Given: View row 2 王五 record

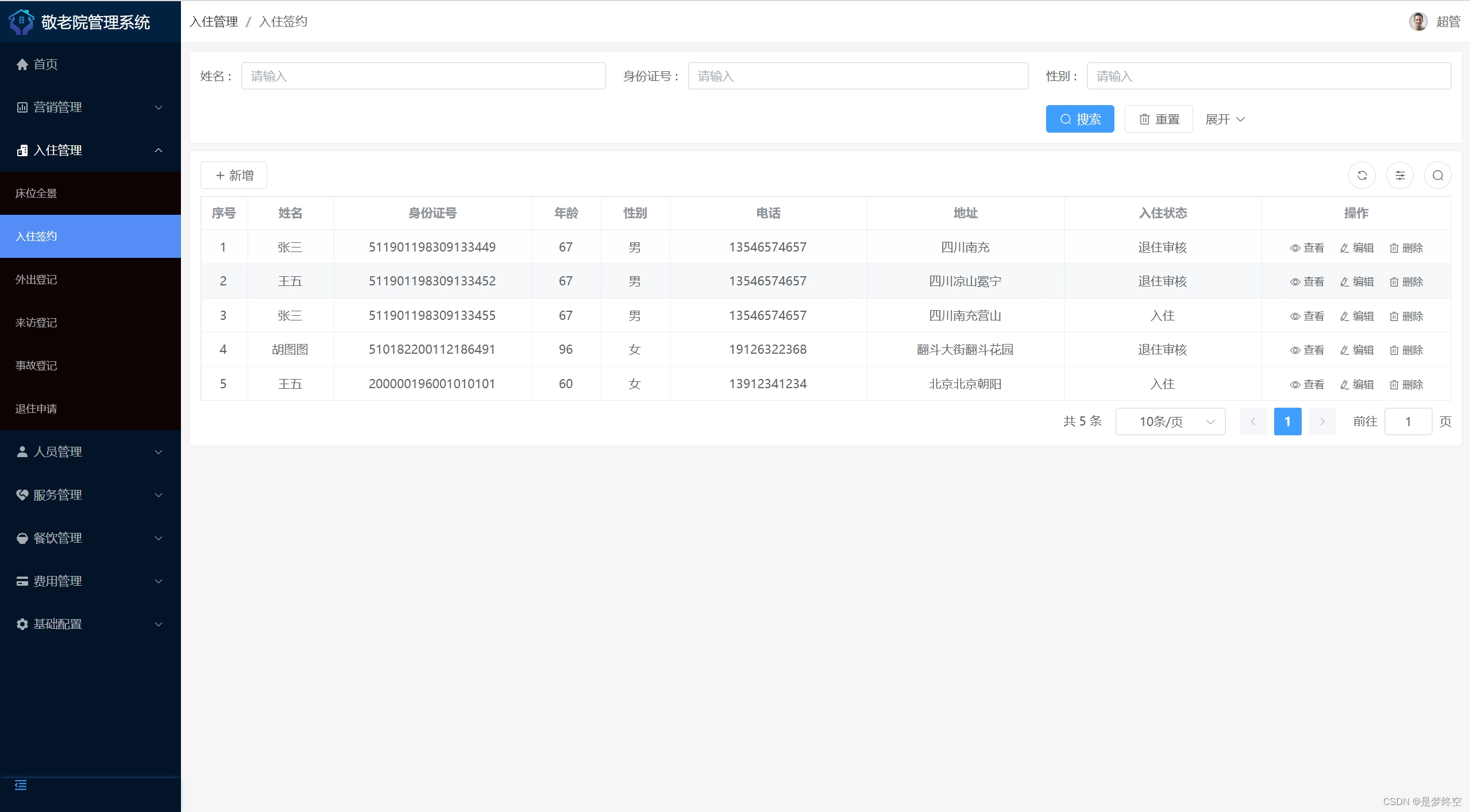Looking at the screenshot, I should 1307,282.
